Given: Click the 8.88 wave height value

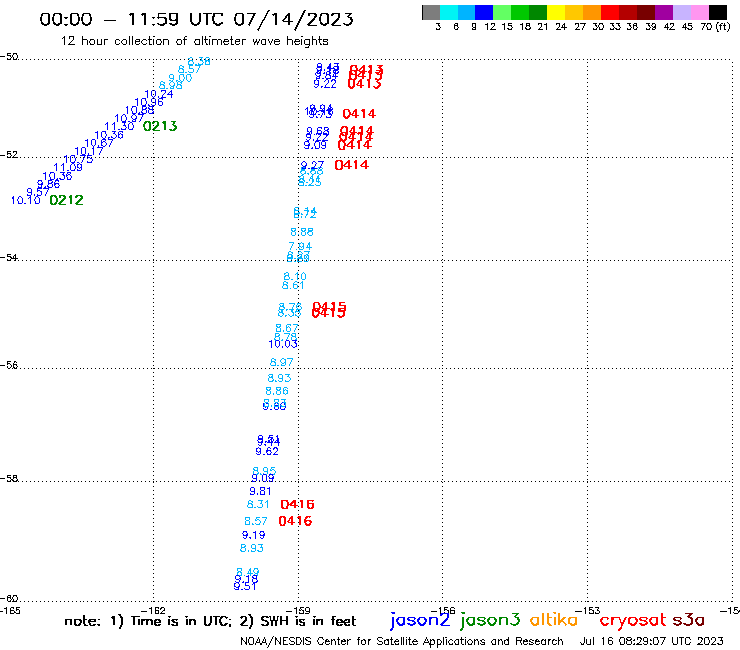Looking at the screenshot, I should click(302, 232).
